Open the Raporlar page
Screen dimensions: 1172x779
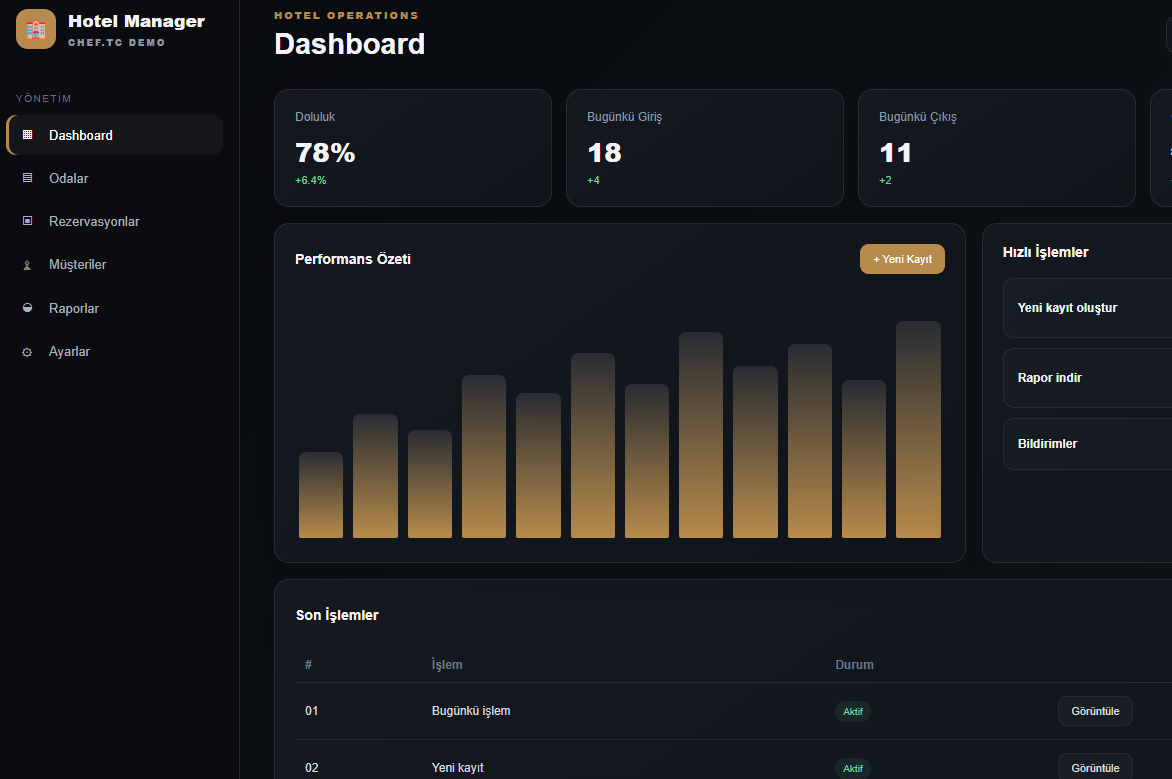coord(114,308)
